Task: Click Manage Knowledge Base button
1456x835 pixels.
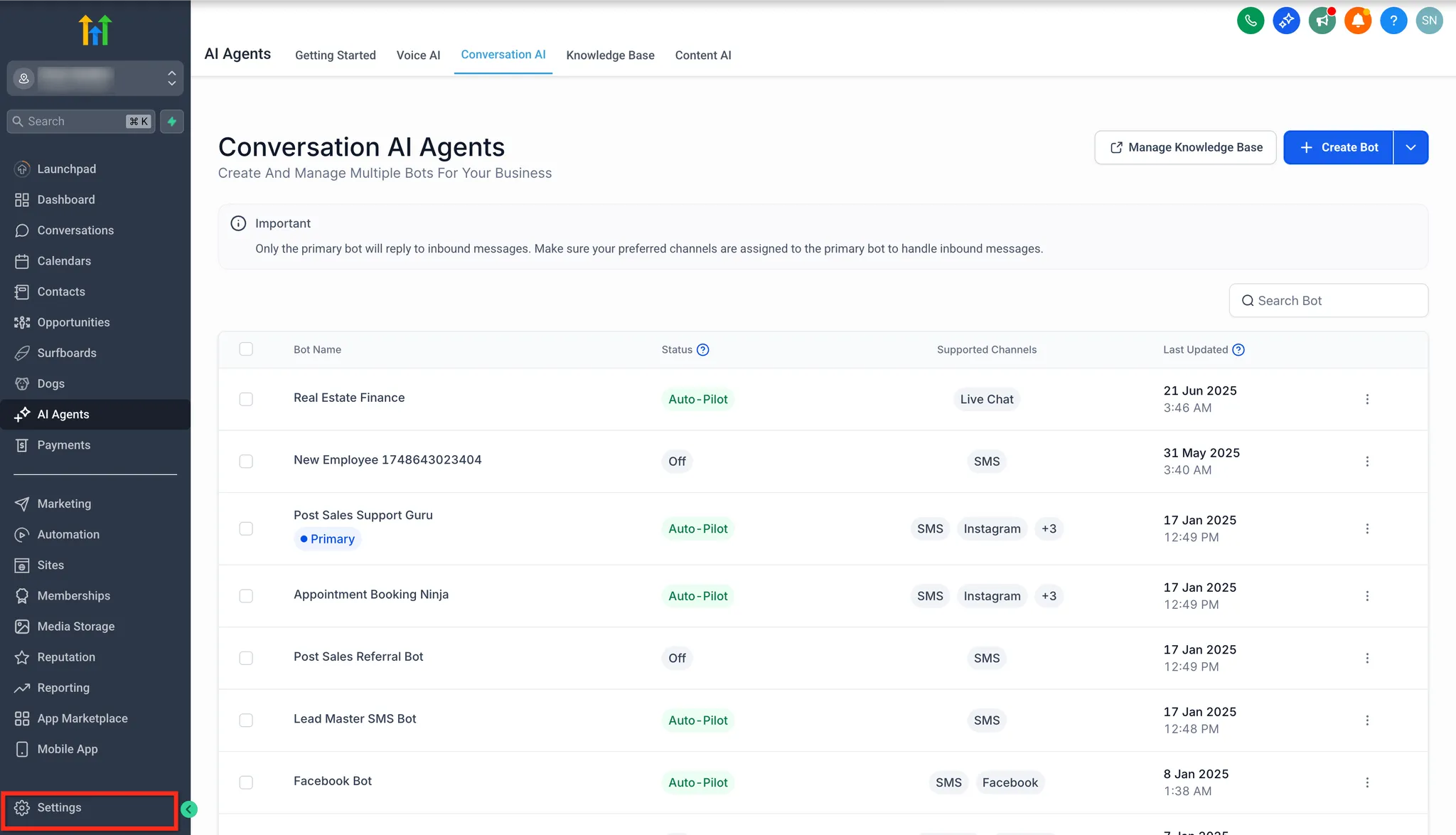Action: [1185, 147]
